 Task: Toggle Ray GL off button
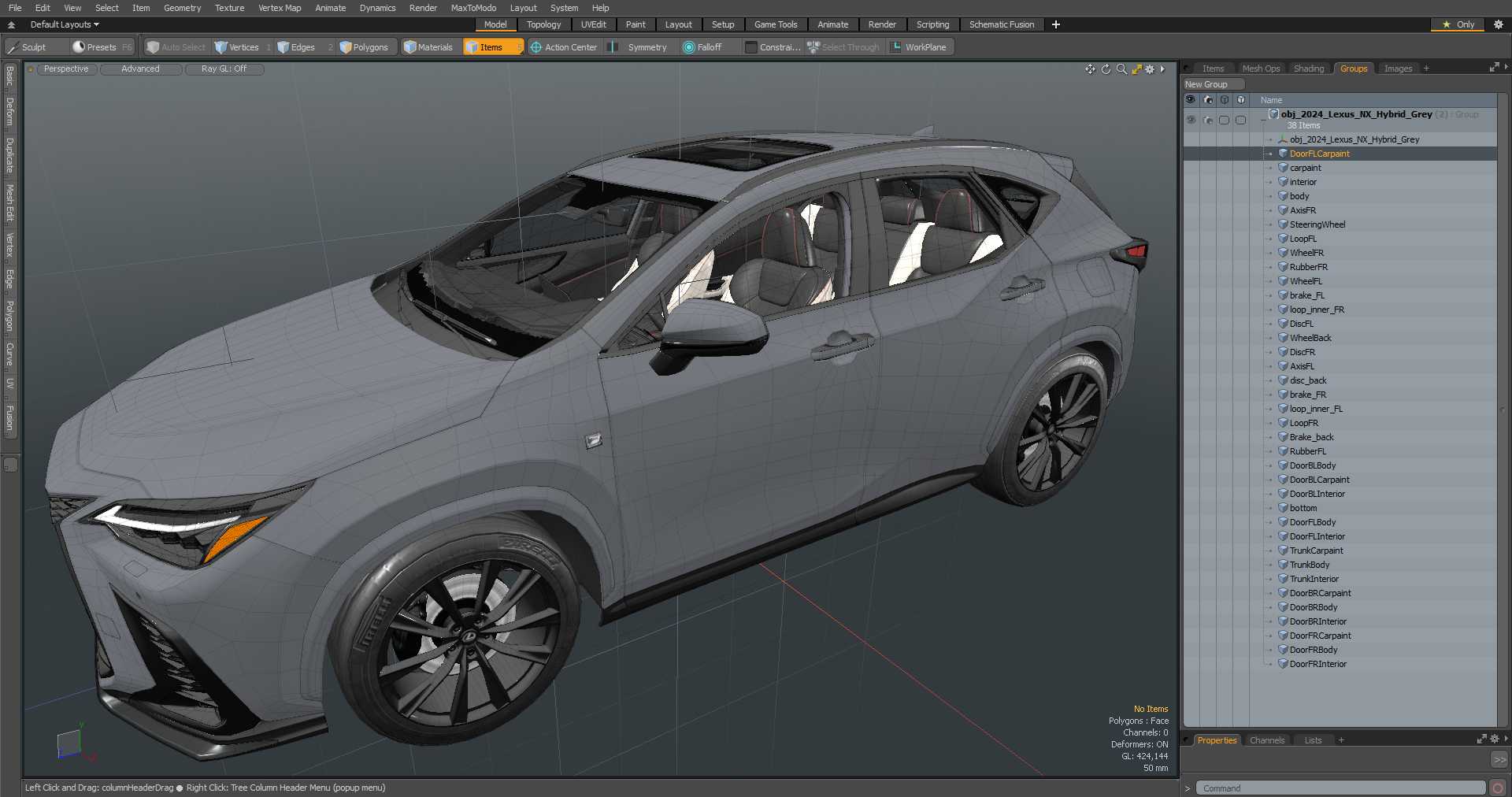pos(224,69)
